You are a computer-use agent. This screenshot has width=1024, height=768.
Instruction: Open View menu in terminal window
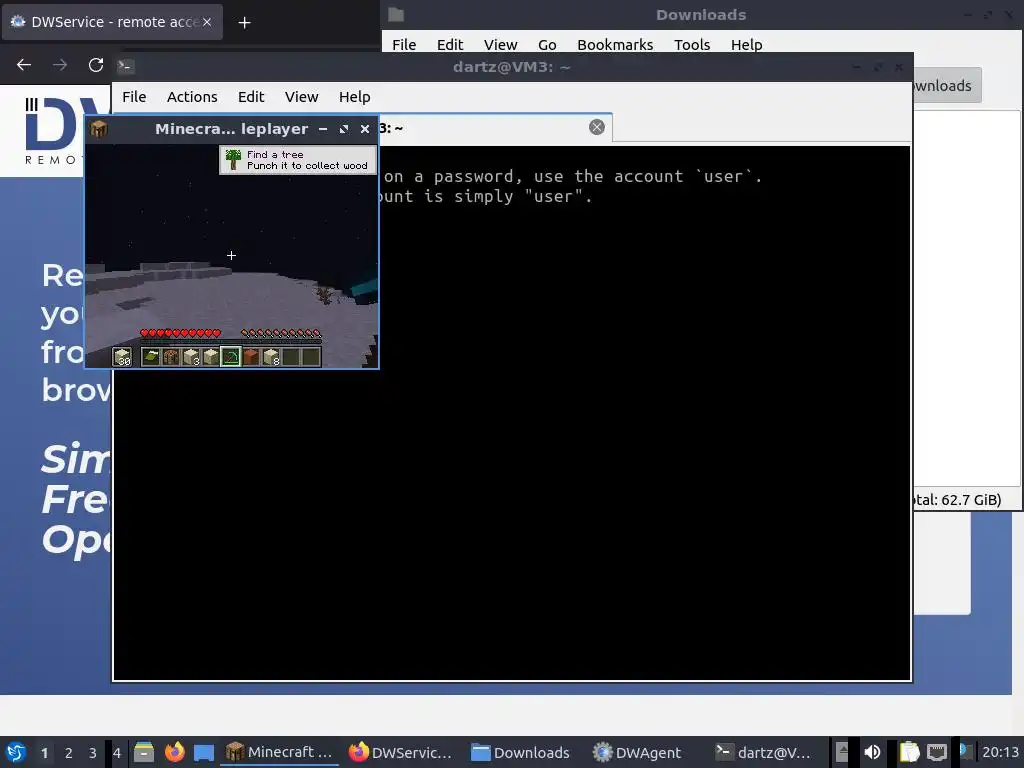pos(302,97)
